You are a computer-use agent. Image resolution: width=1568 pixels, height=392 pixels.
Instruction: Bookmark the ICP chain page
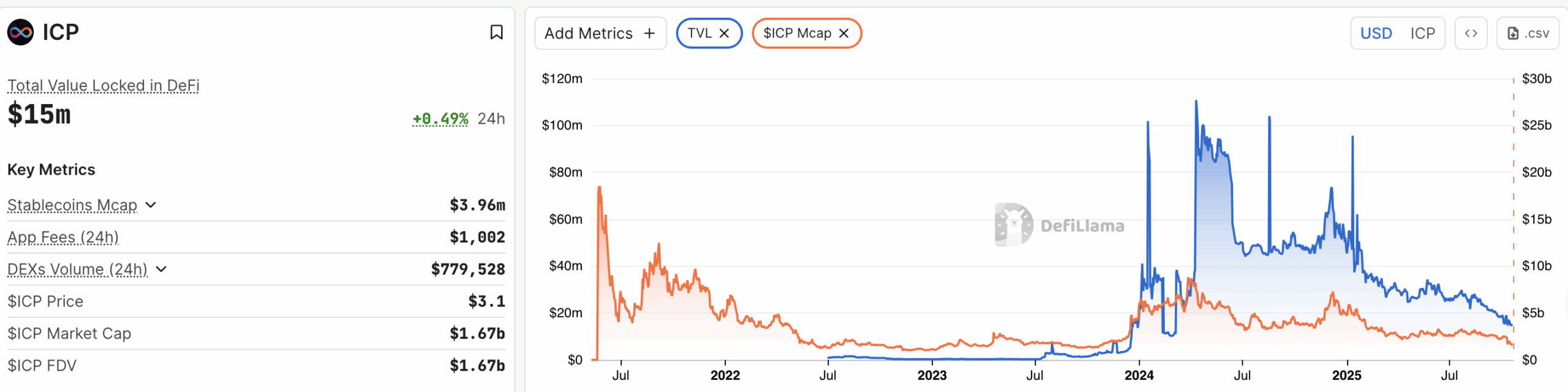pos(496,32)
